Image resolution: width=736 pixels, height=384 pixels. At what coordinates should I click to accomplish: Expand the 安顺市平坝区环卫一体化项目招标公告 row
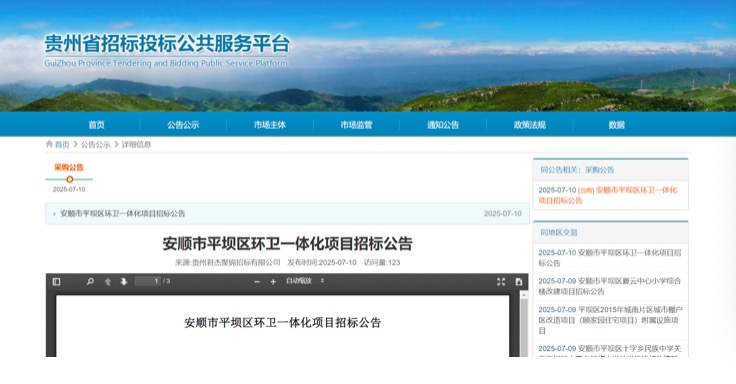point(287,214)
